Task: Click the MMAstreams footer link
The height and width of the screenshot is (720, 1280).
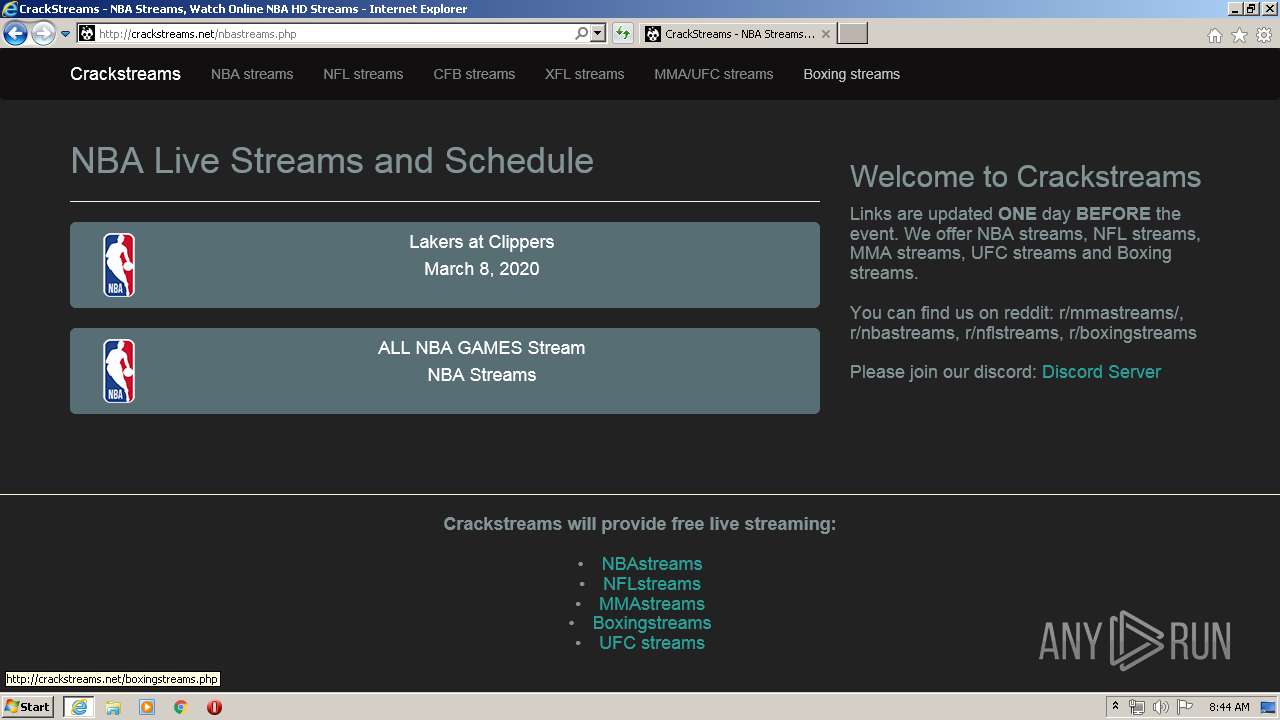Action: click(652, 604)
